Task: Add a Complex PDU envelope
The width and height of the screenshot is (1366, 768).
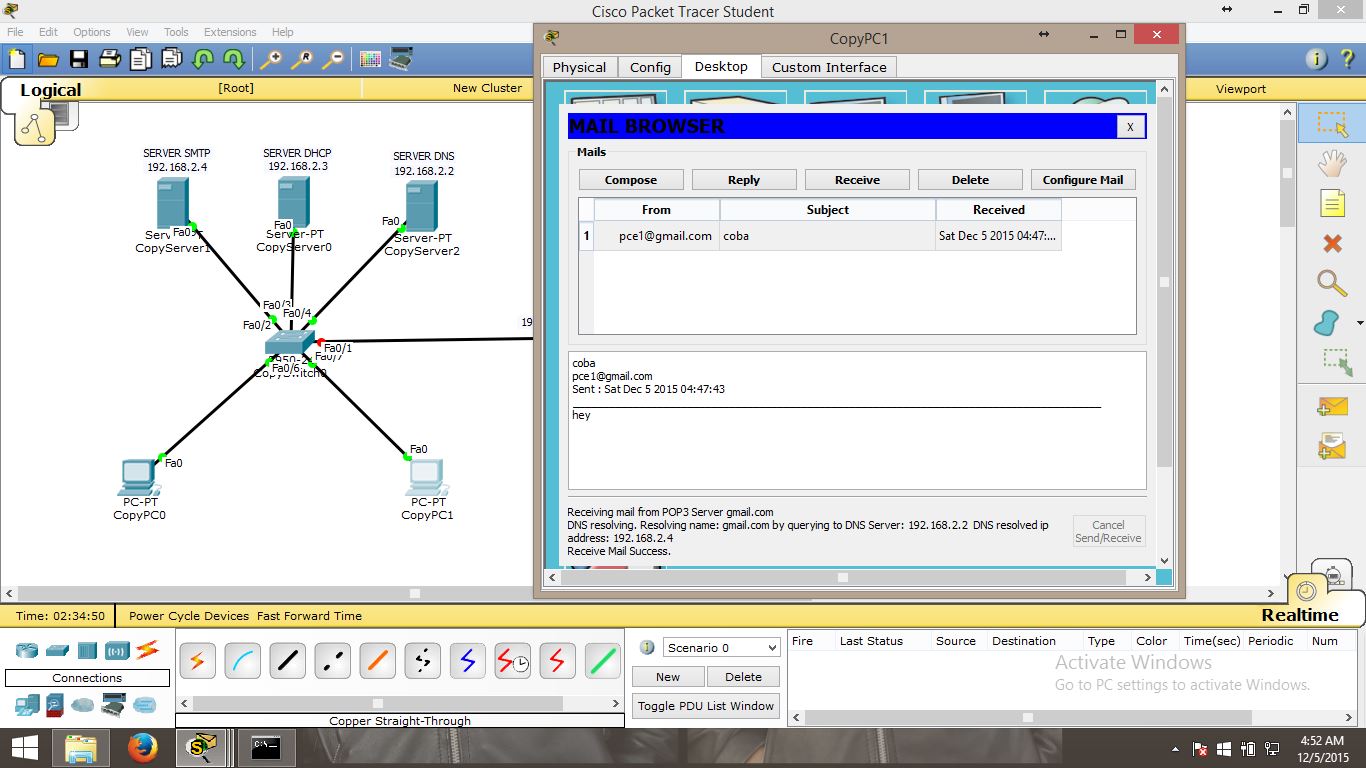Action: pos(1331,446)
